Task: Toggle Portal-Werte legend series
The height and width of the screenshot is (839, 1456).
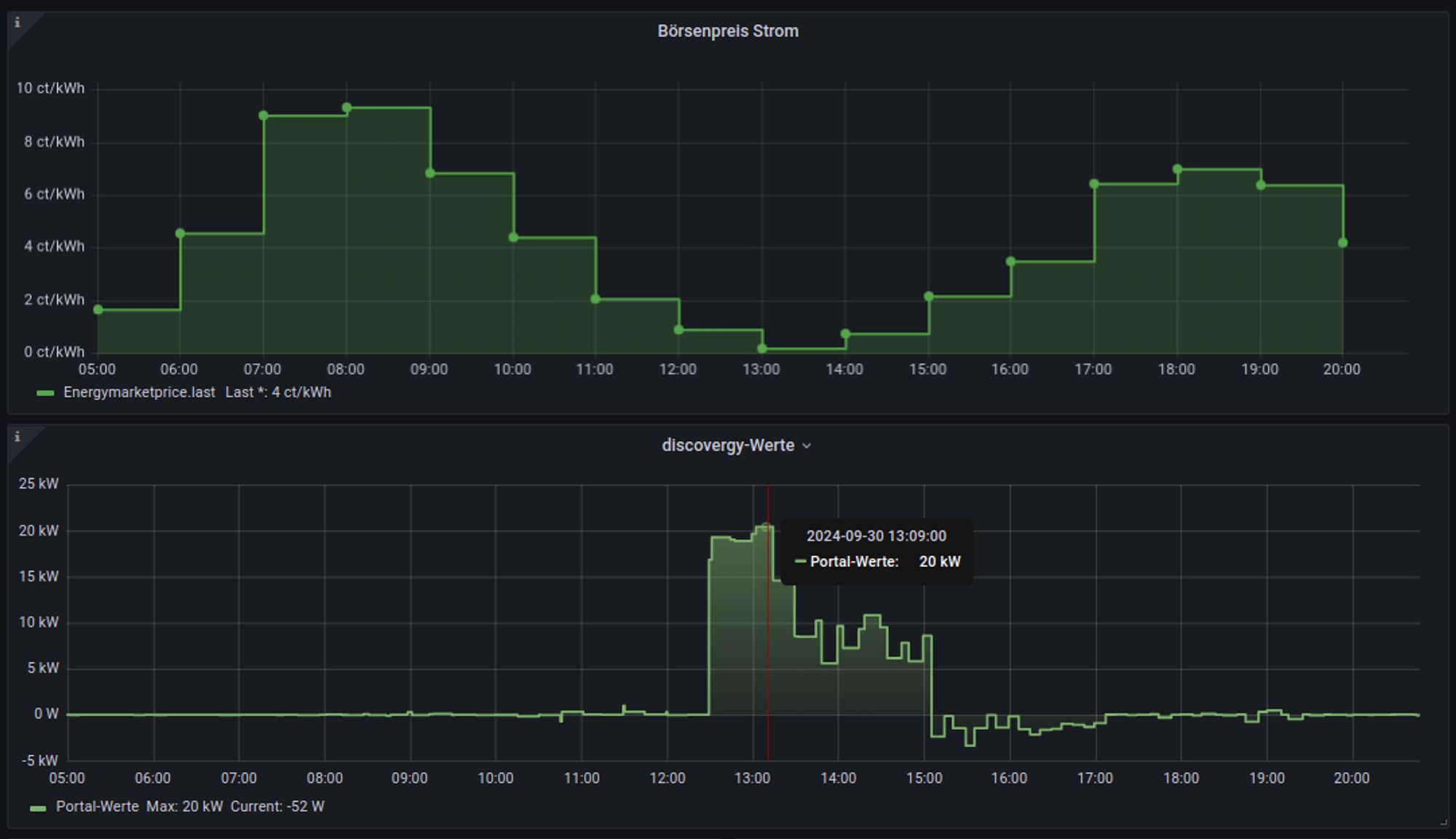Action: point(97,806)
